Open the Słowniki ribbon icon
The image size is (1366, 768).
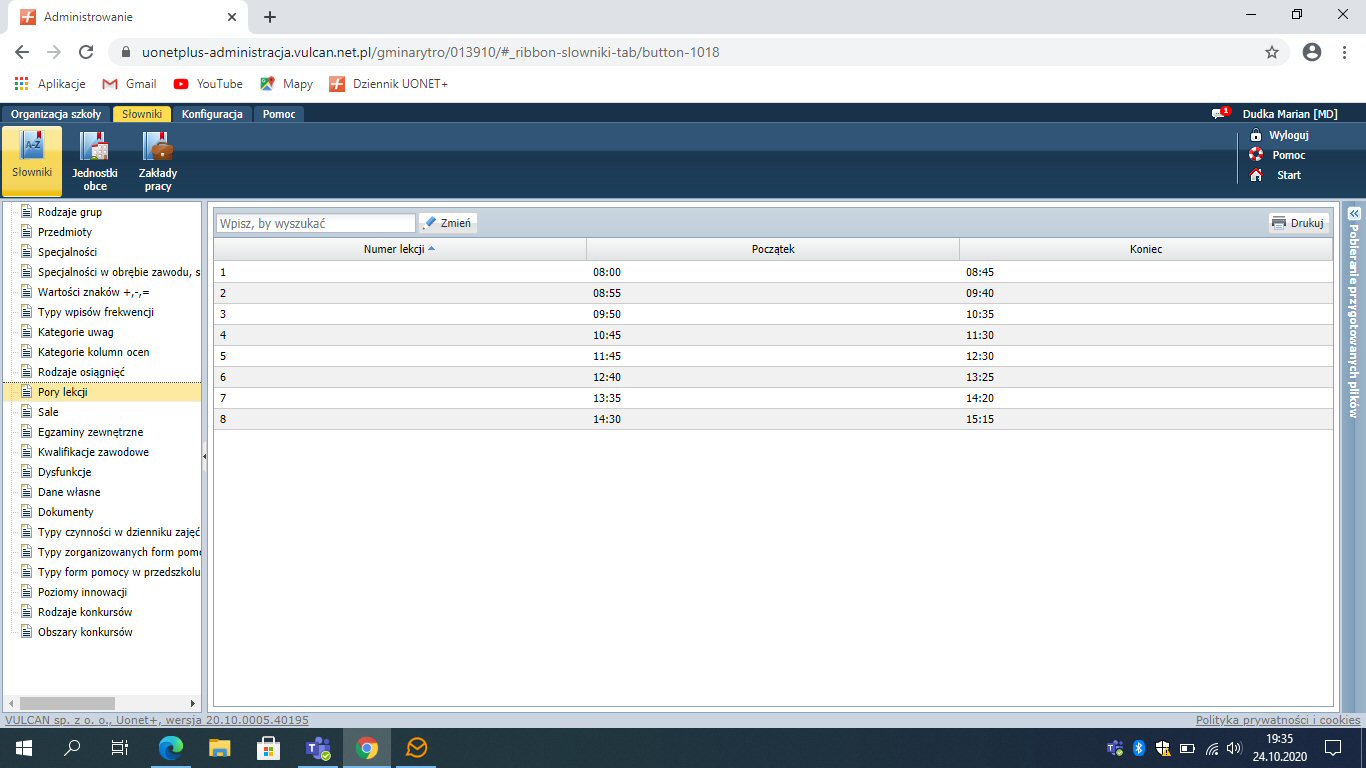32,148
